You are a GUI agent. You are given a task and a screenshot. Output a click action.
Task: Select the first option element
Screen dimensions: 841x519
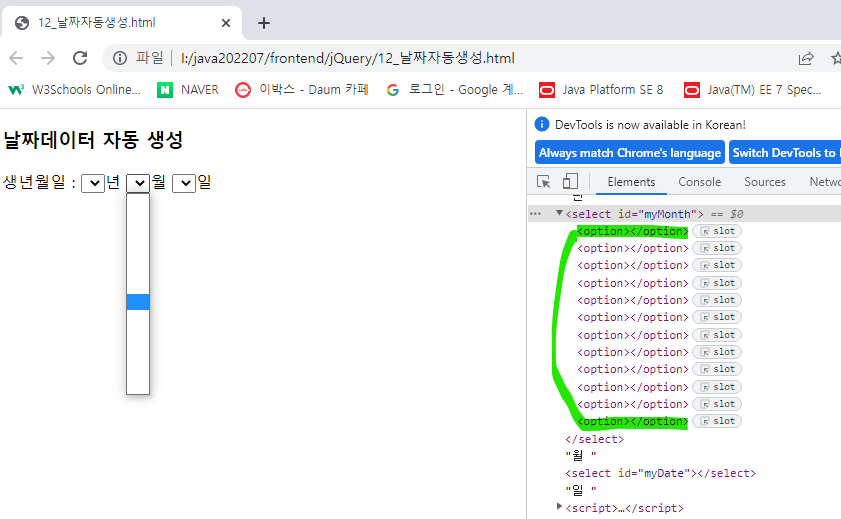632,231
